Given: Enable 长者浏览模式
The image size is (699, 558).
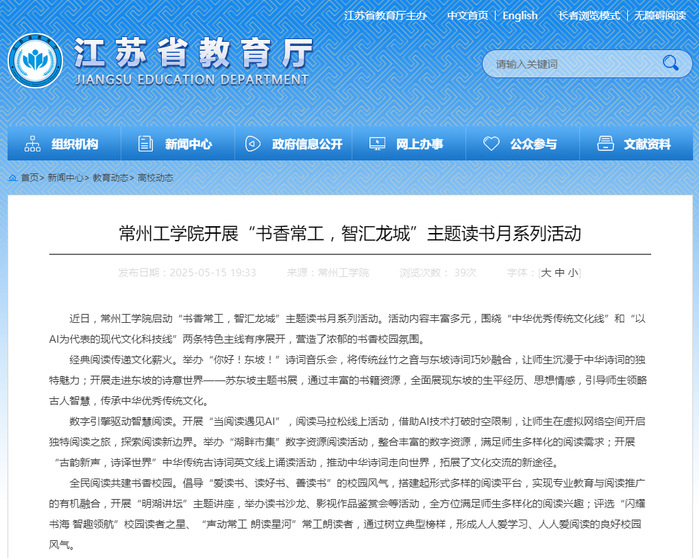Looking at the screenshot, I should click(589, 16).
